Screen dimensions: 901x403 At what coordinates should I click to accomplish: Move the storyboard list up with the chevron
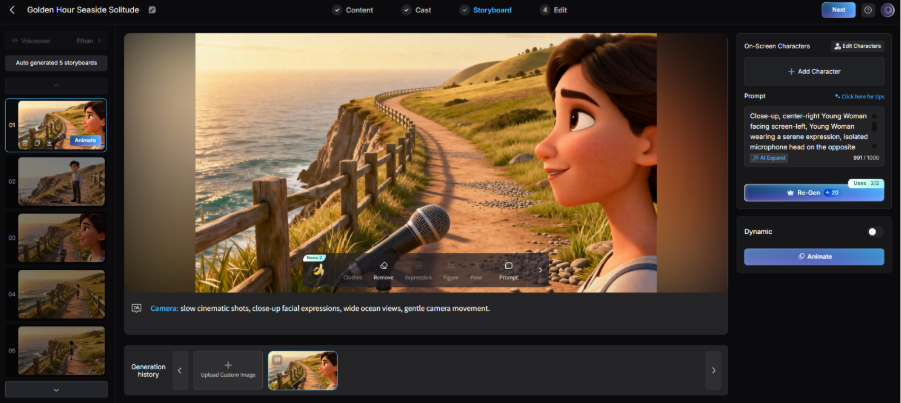coord(56,86)
